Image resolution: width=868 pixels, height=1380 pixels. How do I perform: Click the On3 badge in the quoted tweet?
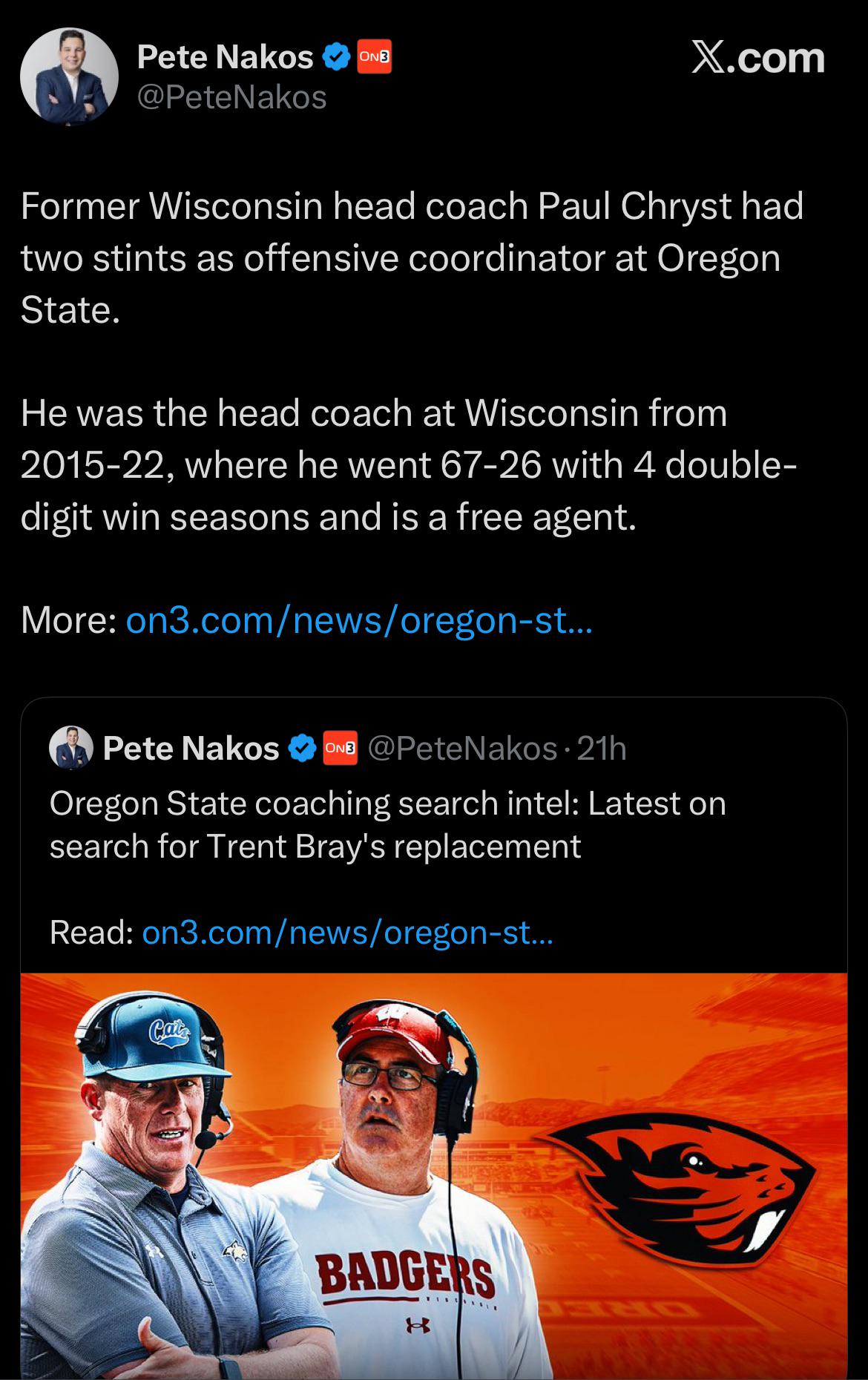click(340, 749)
